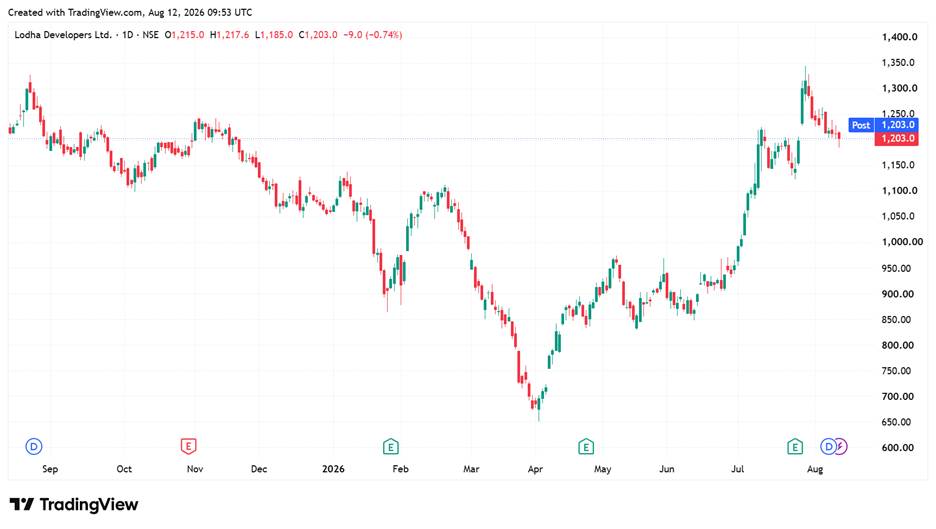Screen dimensions: 936x529
Task: Click the May label on the time axis
Action: [x=603, y=469]
